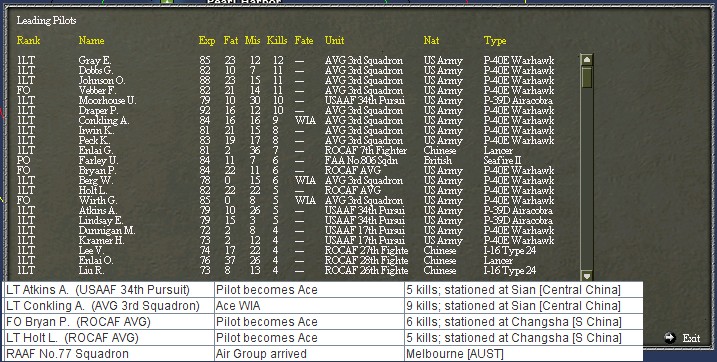Image resolution: width=717 pixels, height=362 pixels.
Task: Click WIA fate in Berg W. row
Action: point(305,181)
